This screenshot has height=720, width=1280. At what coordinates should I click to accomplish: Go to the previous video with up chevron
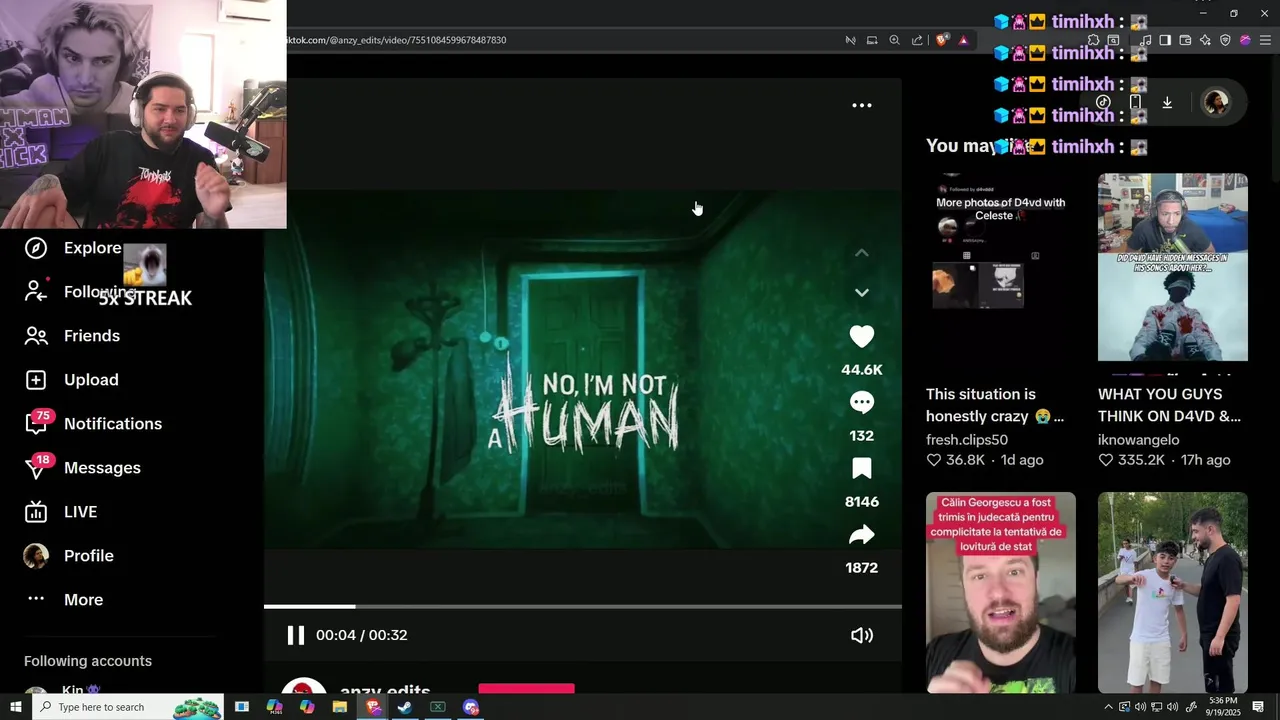point(861,253)
